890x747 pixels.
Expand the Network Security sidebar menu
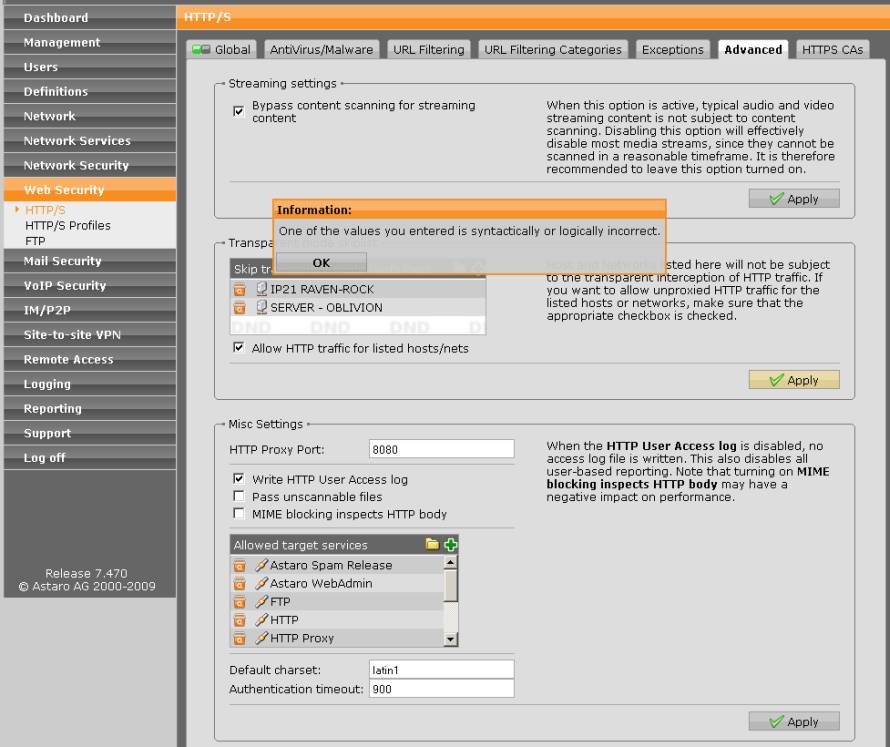coord(76,165)
